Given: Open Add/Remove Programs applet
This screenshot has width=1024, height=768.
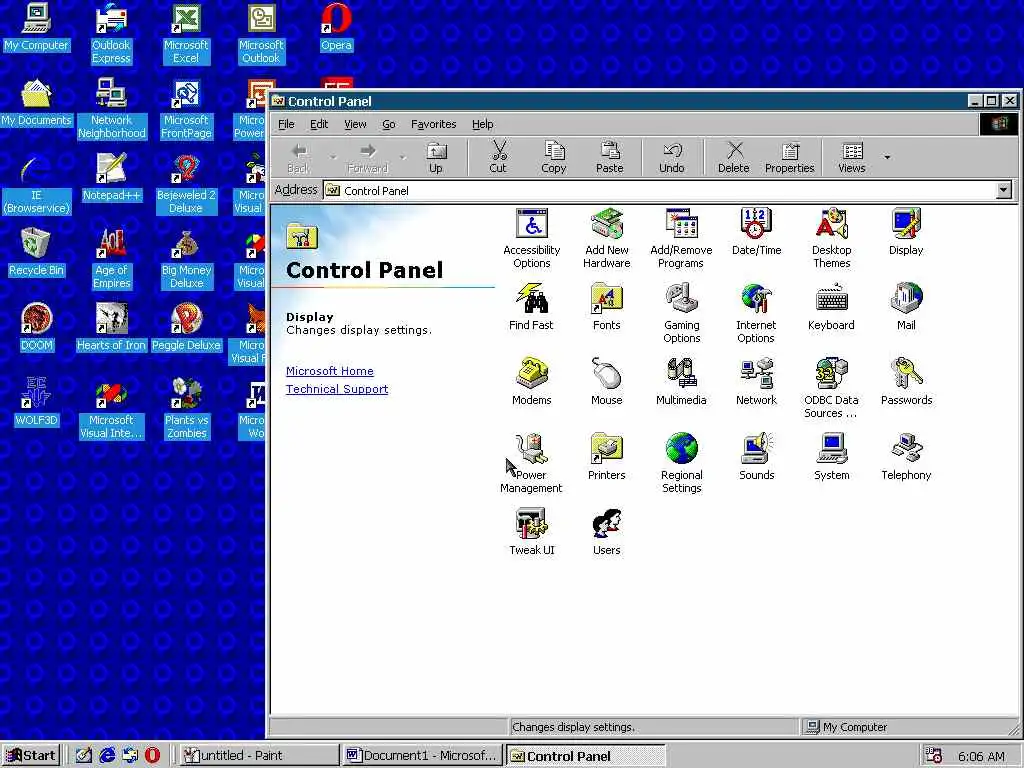Looking at the screenshot, I should coord(681,238).
